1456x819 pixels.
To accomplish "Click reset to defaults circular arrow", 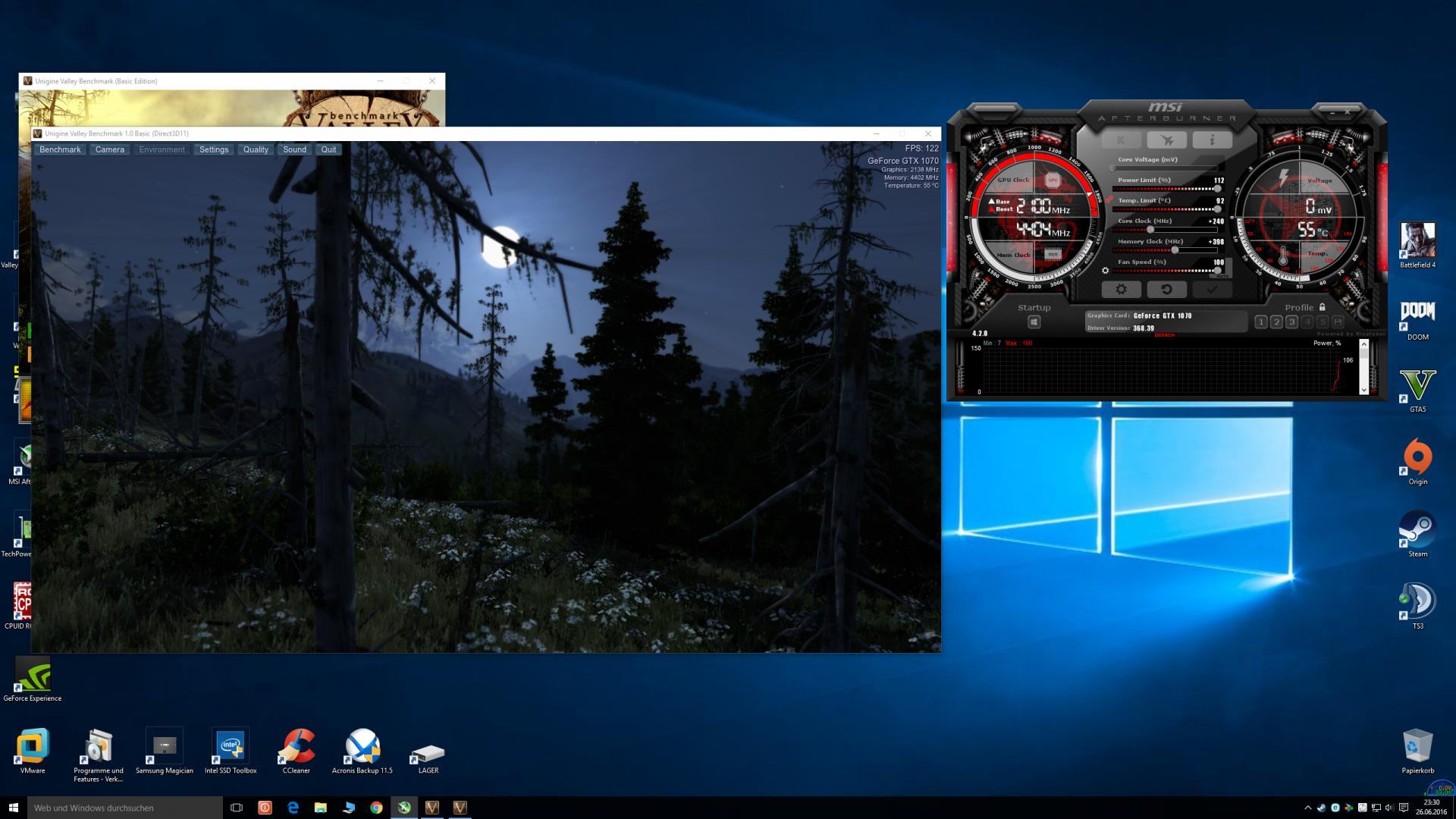I will (x=1166, y=289).
